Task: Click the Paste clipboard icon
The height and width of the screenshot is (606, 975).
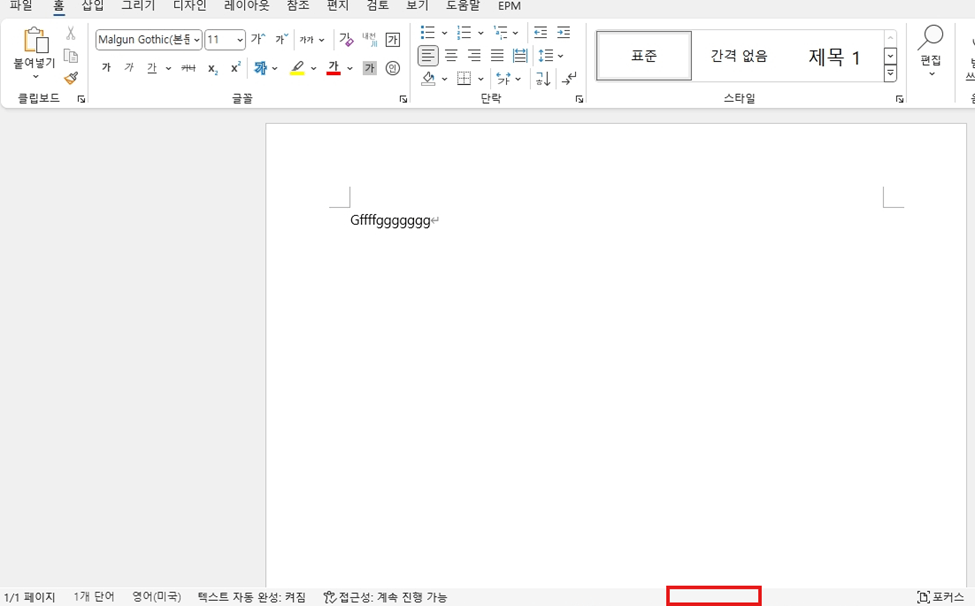Action: pos(35,41)
